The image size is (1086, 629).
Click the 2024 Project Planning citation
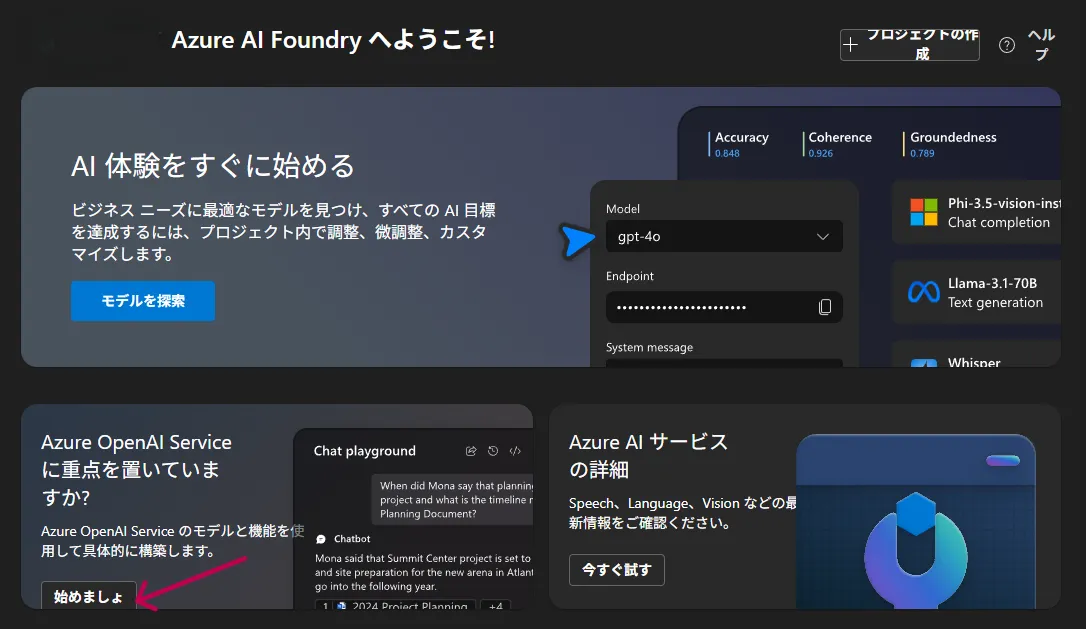[395, 605]
